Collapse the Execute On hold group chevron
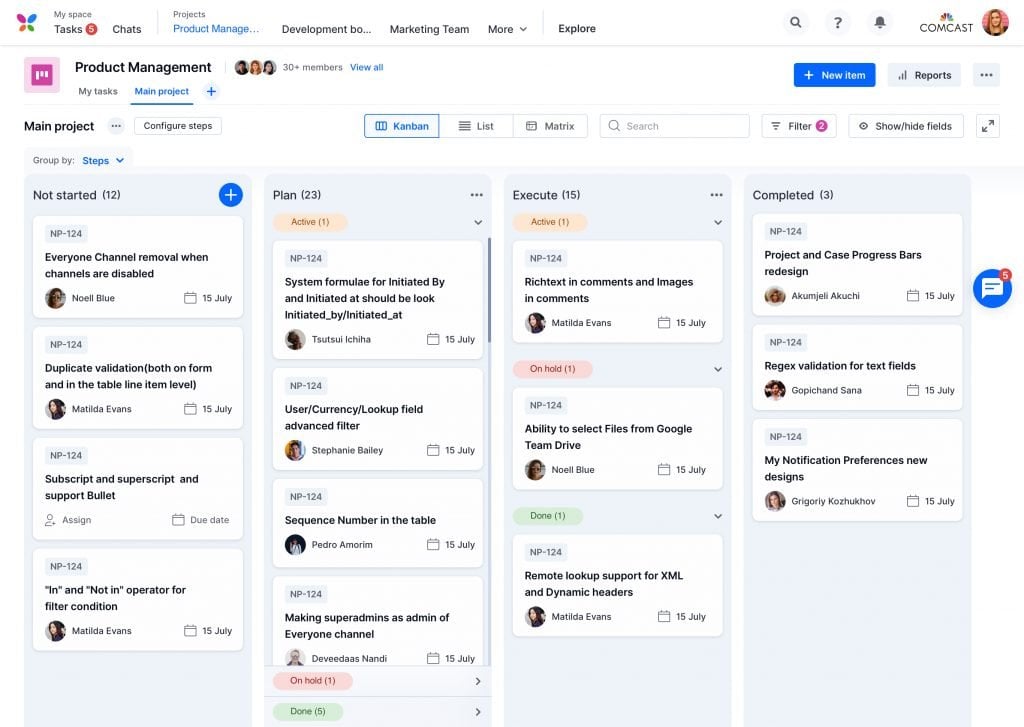1024x727 pixels. (x=718, y=369)
